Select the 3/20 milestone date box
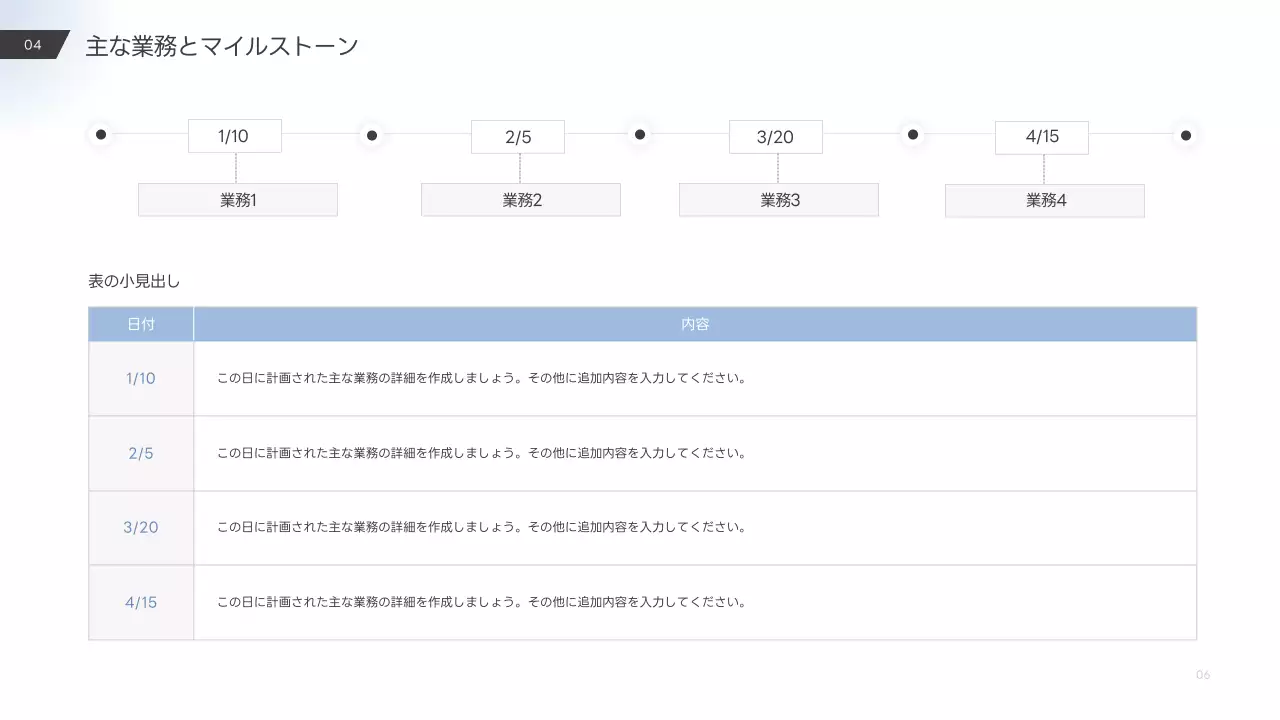This screenshot has width=1280, height=720. 777,136
